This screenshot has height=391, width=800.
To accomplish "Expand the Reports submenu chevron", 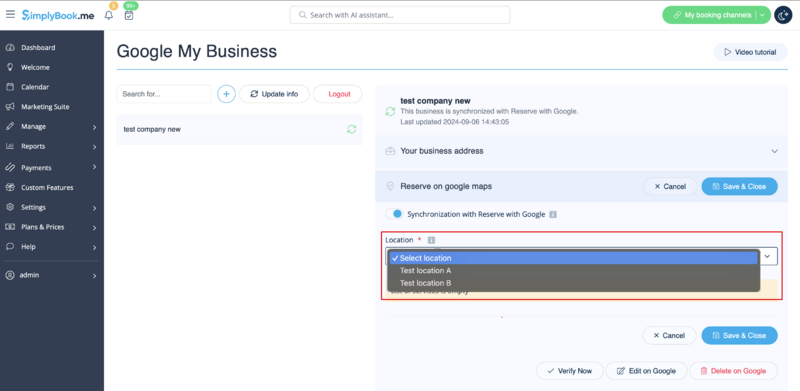I will (94, 147).
